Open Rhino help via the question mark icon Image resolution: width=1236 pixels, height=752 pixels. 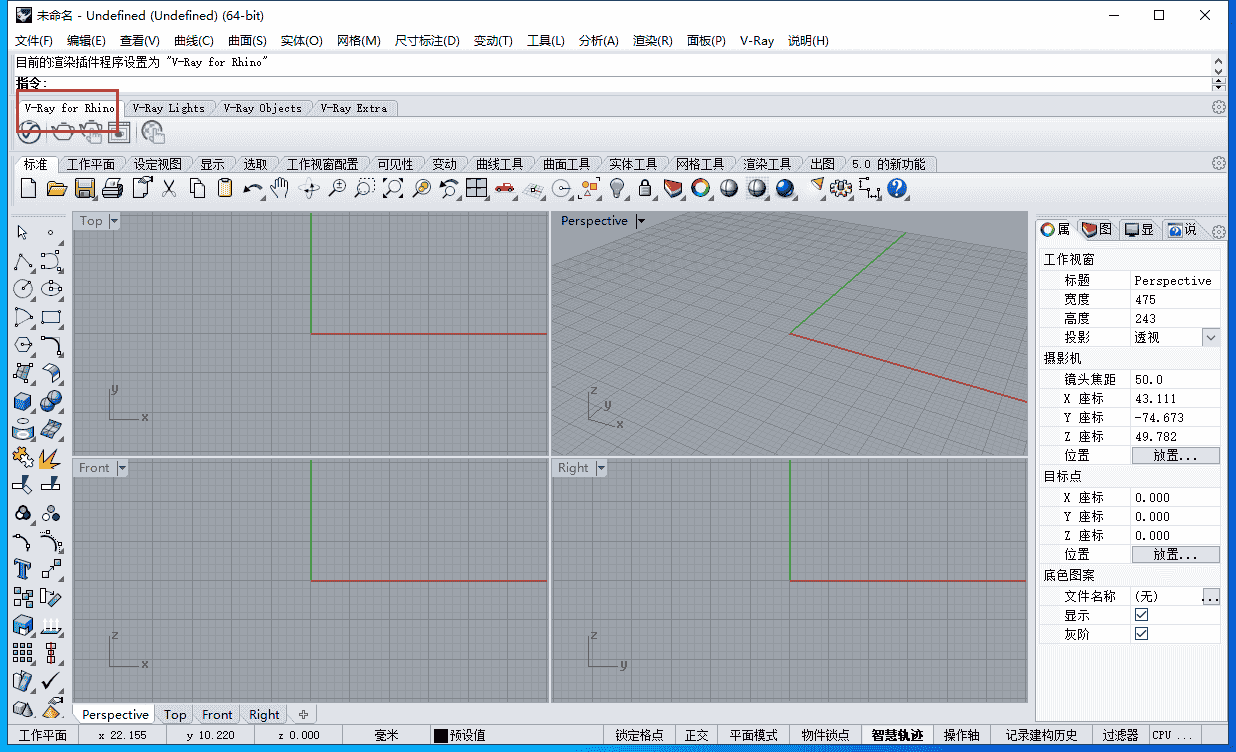(x=897, y=188)
